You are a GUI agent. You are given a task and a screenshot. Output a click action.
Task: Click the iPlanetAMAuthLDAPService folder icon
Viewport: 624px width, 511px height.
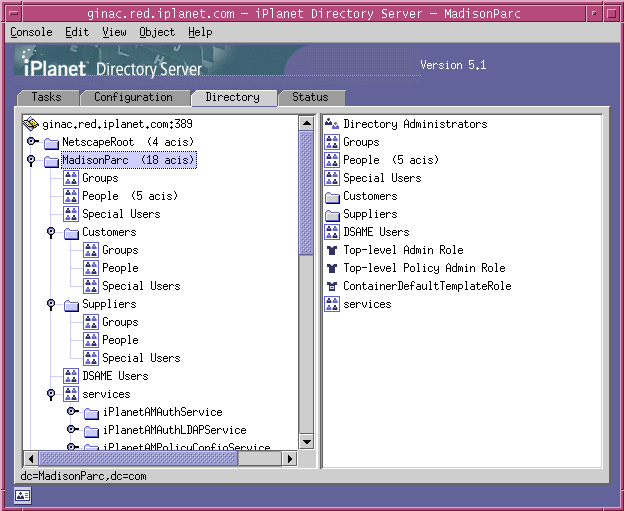click(91, 431)
